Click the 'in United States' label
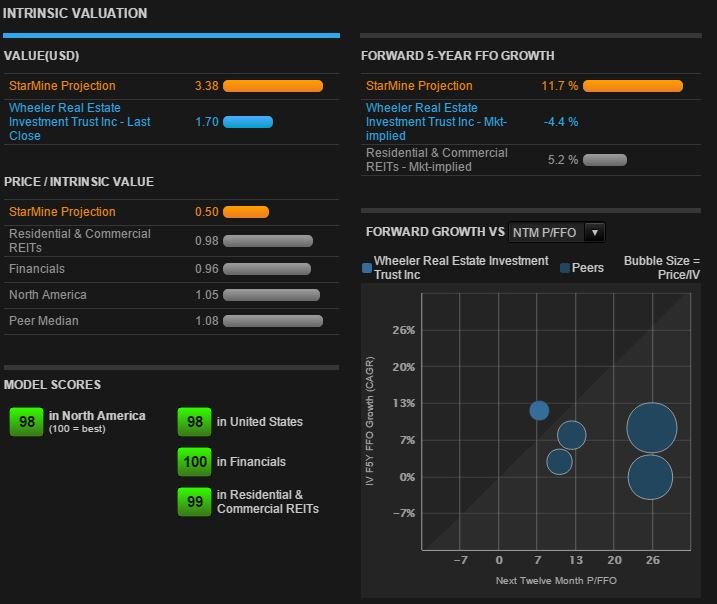 tap(260, 422)
